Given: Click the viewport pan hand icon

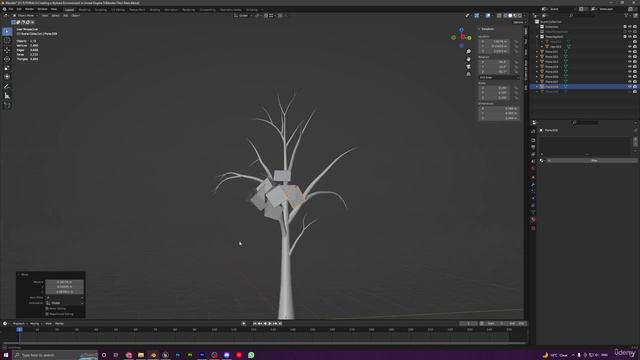Looking at the screenshot, I should [469, 59].
